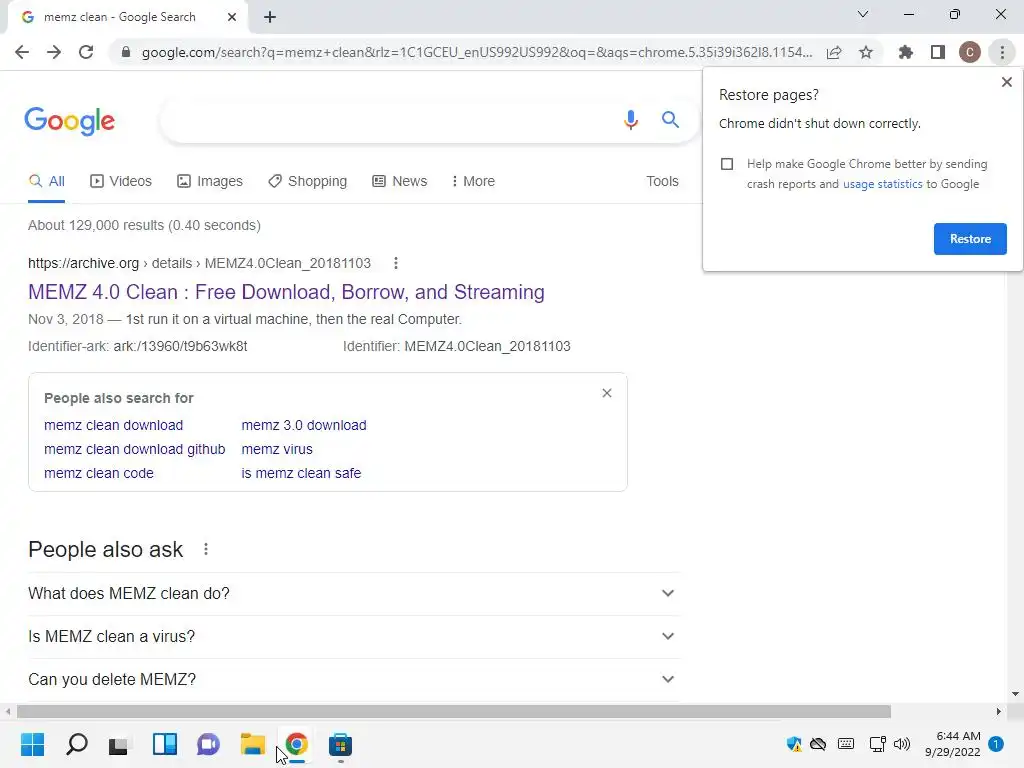Click the horizontal scrollbar thumb
The height and width of the screenshot is (768, 1024).
coord(454,711)
